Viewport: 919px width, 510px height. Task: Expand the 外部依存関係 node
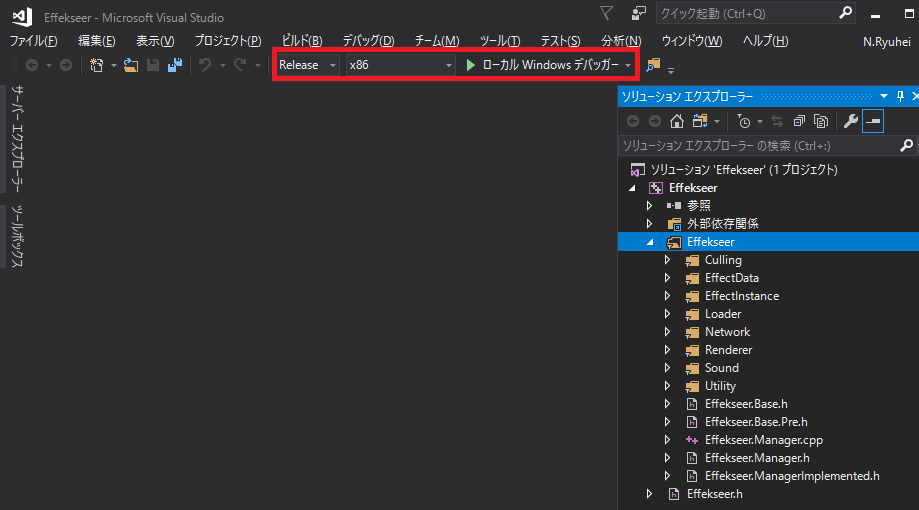click(649, 224)
